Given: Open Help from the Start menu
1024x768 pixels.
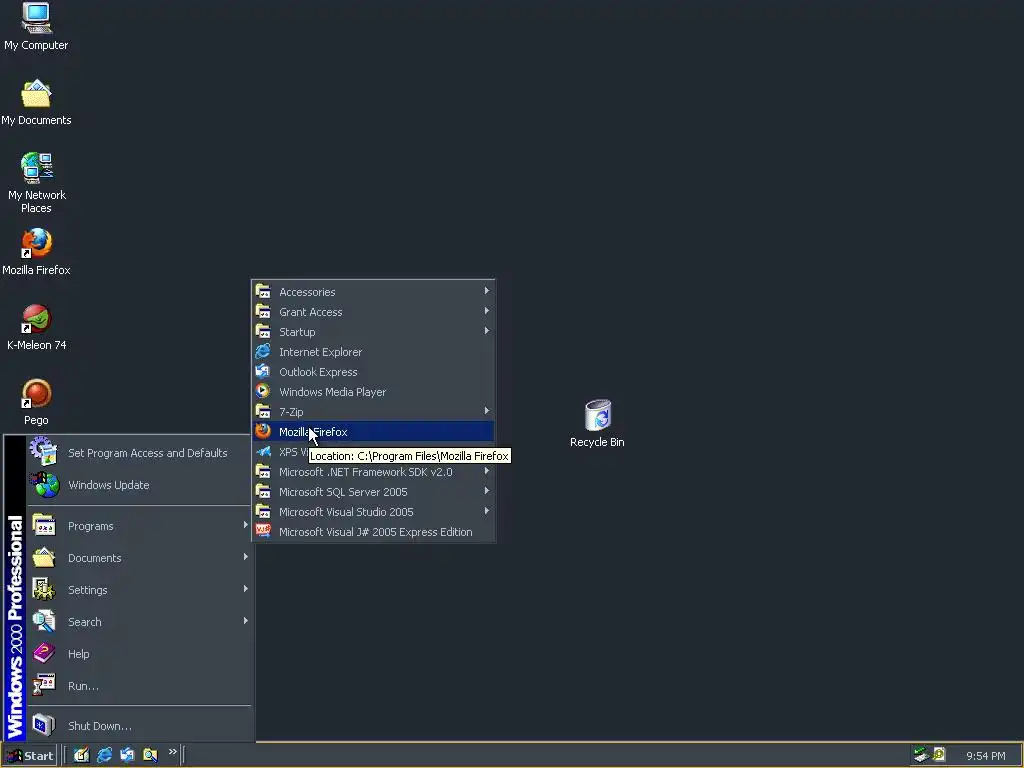Looking at the screenshot, I should [138, 654].
